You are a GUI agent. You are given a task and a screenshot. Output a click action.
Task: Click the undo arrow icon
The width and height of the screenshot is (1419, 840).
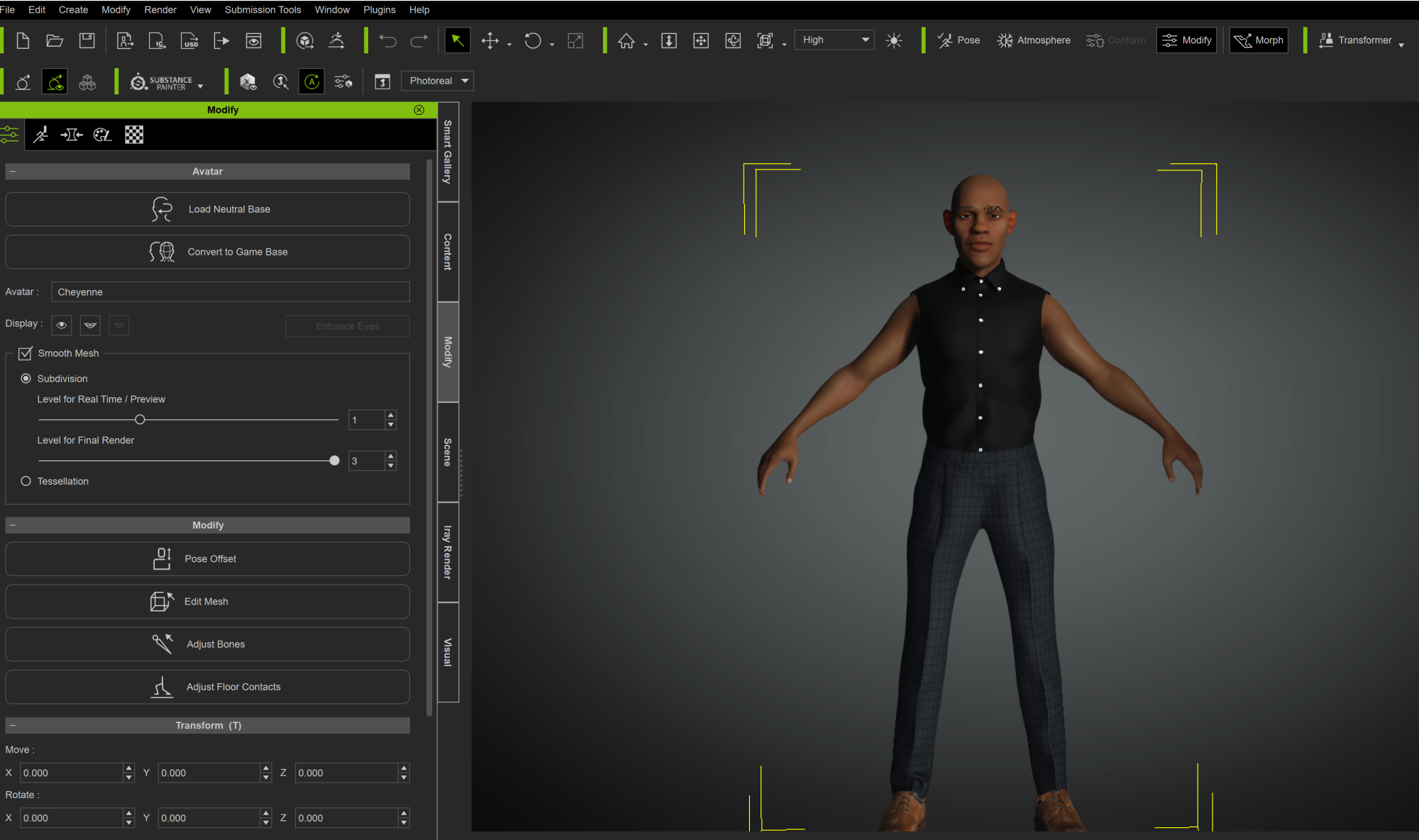click(x=387, y=40)
